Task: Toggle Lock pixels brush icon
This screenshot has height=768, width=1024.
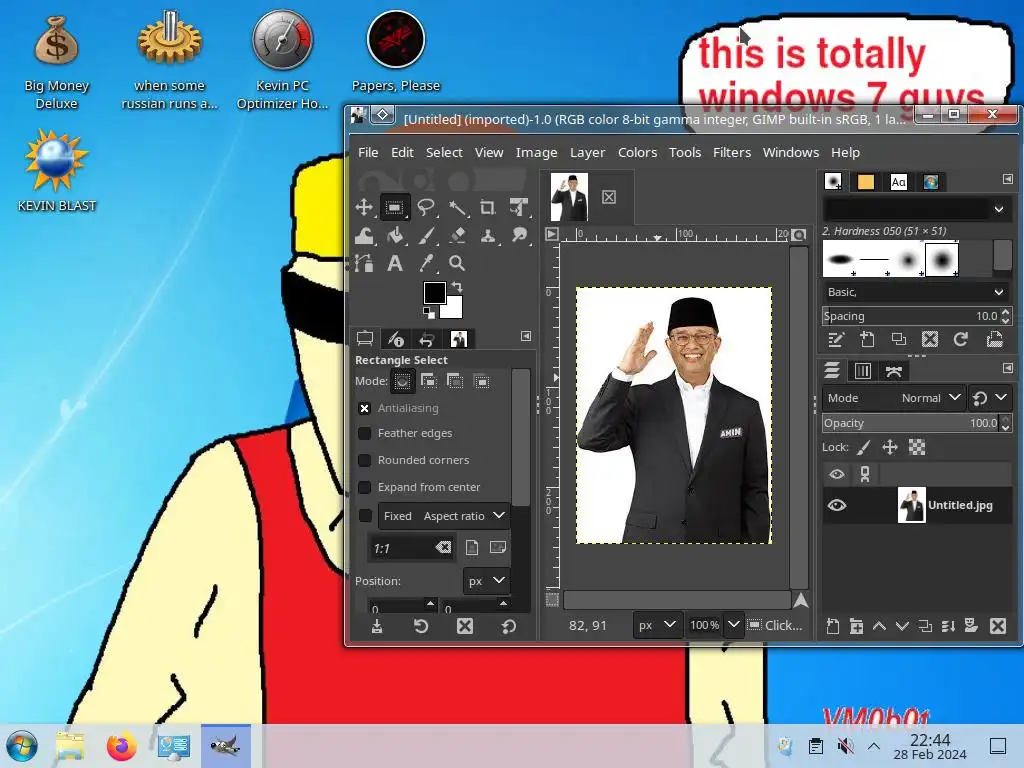Action: click(x=863, y=447)
